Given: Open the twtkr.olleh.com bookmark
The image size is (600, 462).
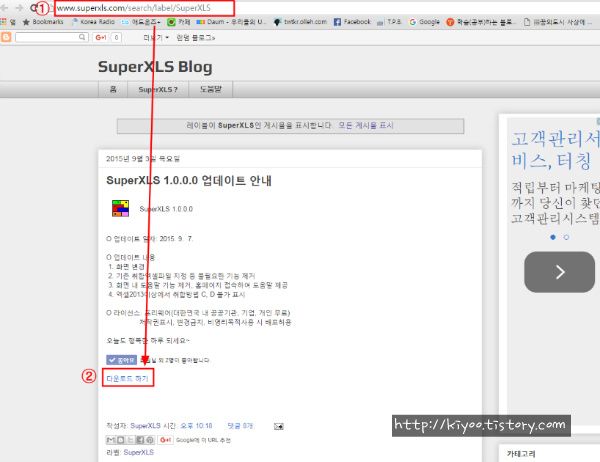Looking at the screenshot, I should (x=300, y=22).
